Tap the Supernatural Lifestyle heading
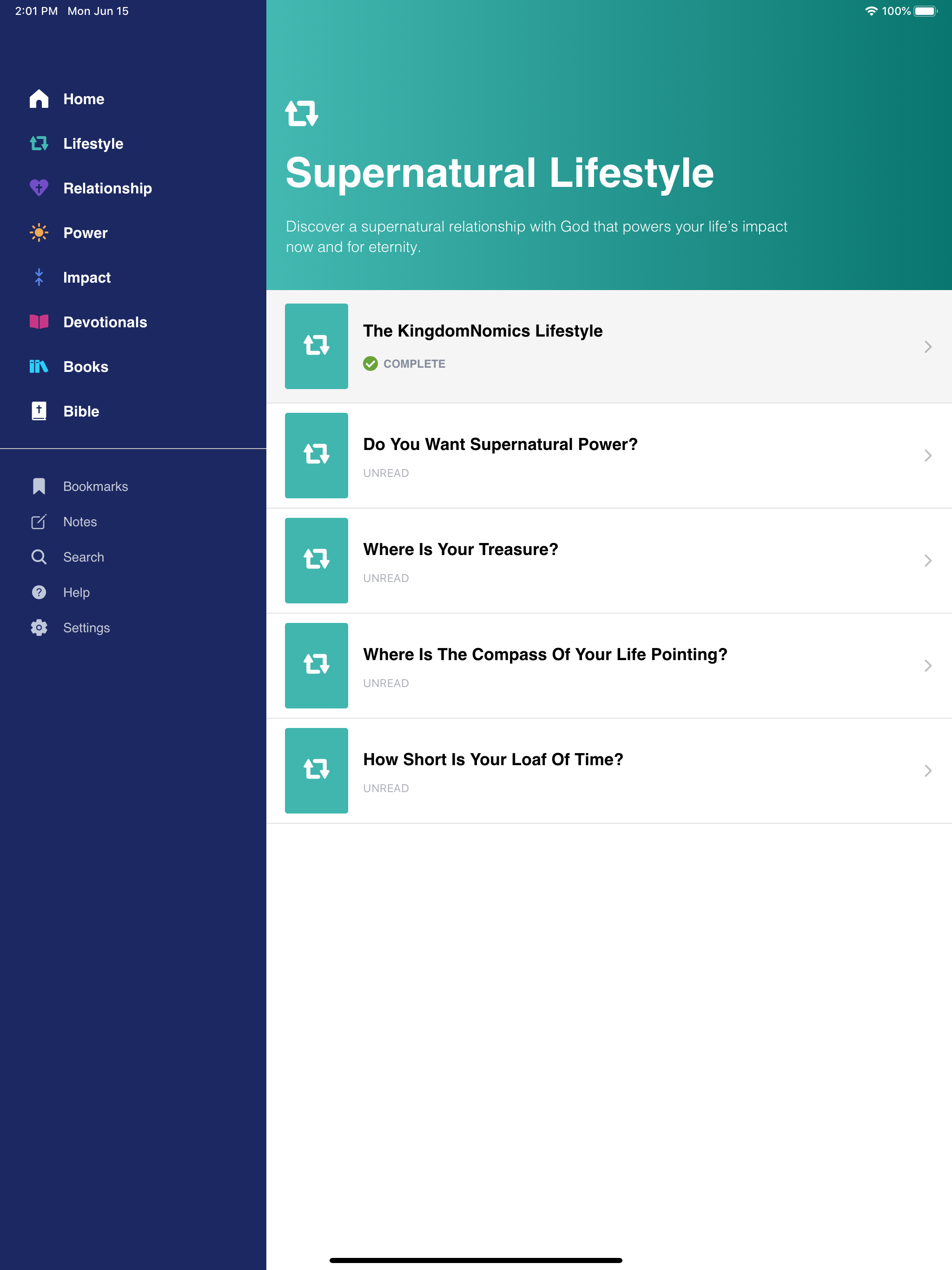The image size is (952, 1270). 500,173
